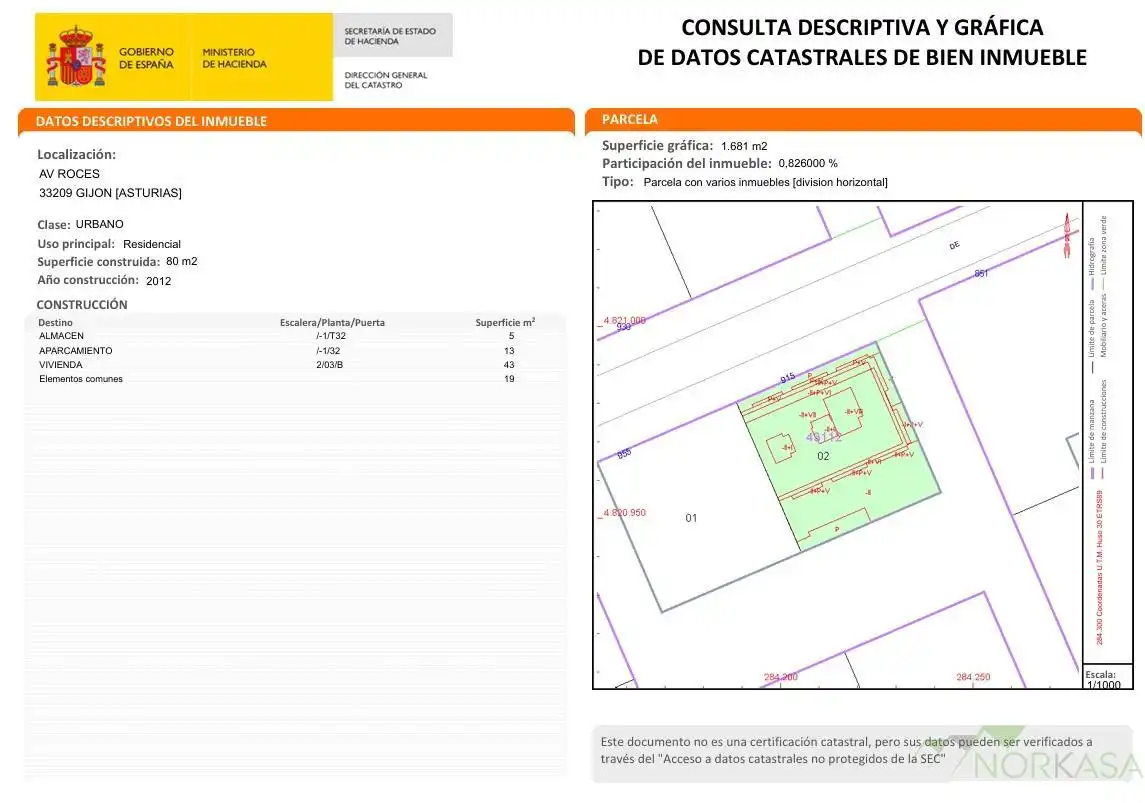Click the 1.681 m2 graphic surface value

pos(744,146)
